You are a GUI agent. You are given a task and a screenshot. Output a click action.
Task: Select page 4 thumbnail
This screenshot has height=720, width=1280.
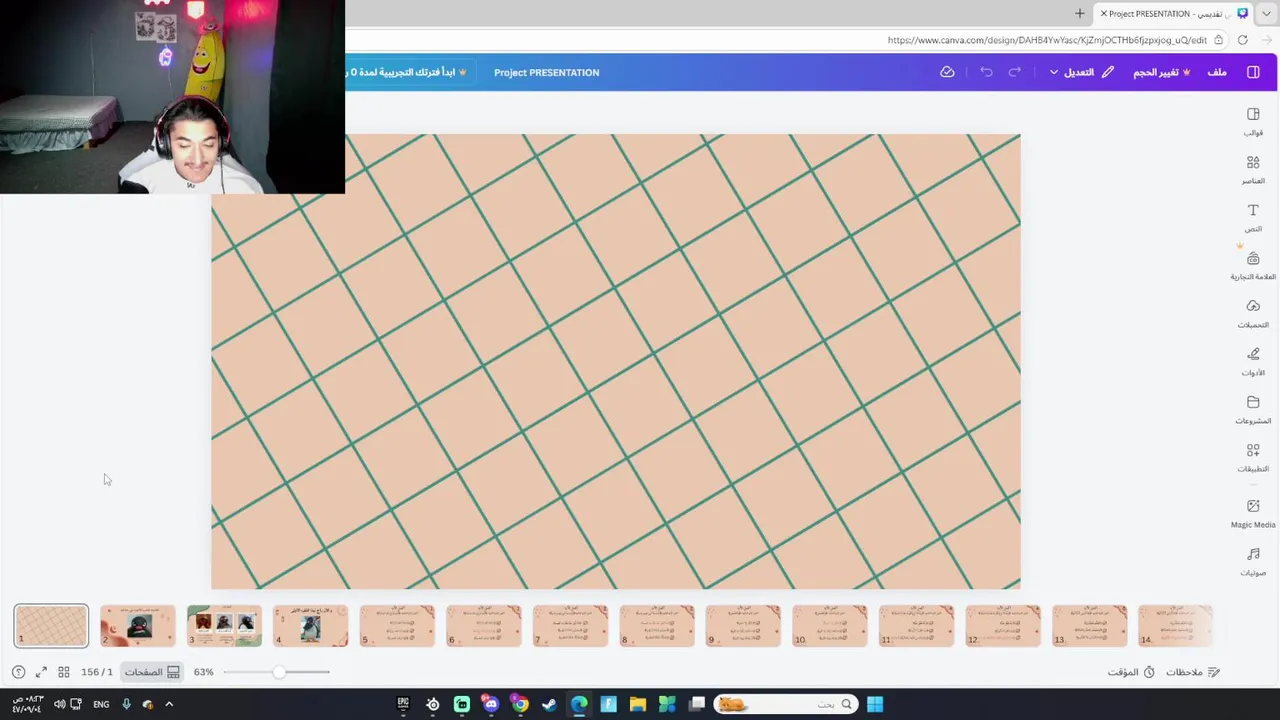[x=311, y=626]
